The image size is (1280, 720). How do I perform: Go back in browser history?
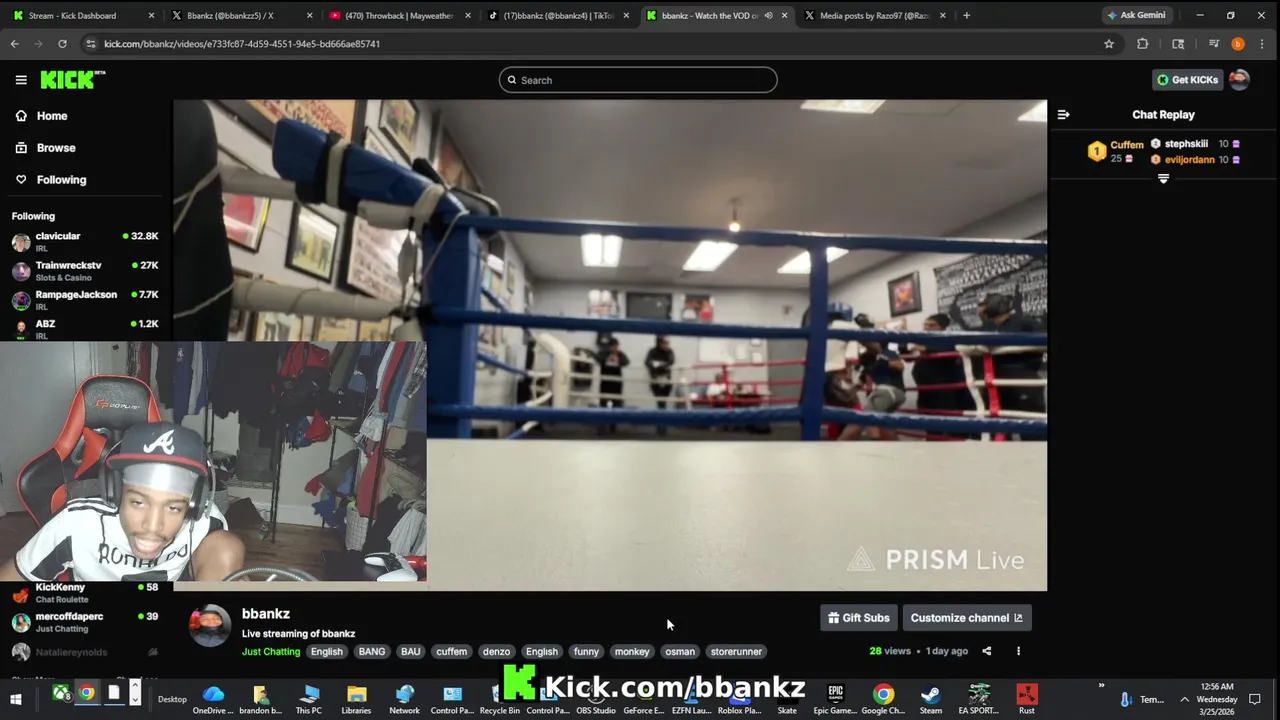[x=15, y=44]
